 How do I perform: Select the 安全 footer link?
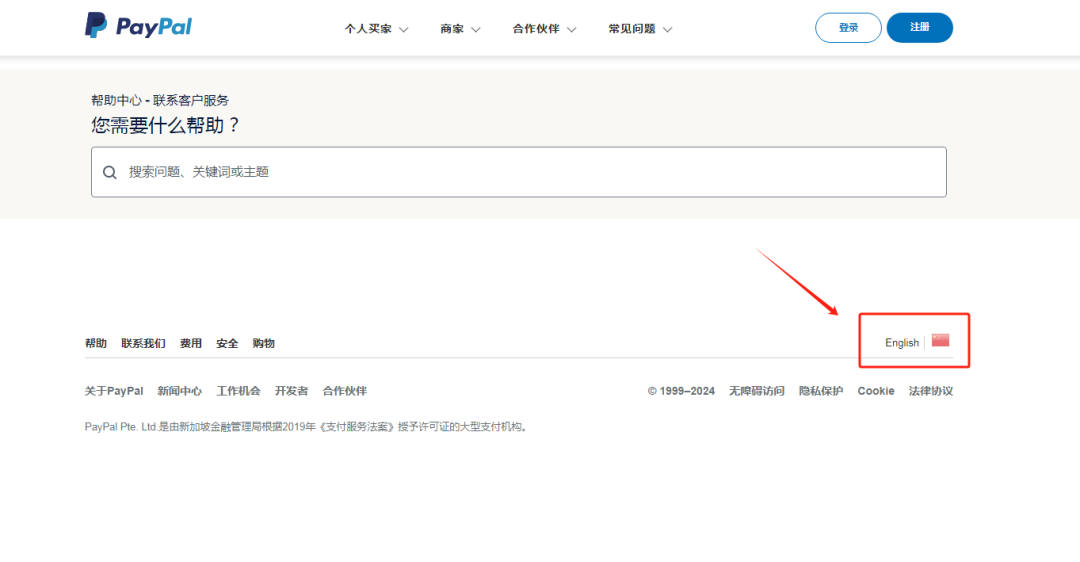point(227,343)
